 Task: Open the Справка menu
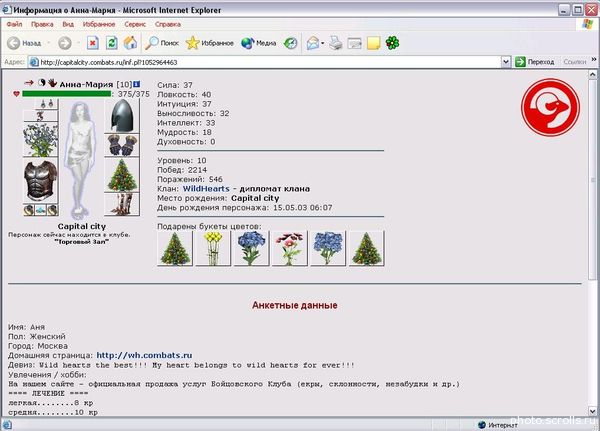pyautogui.click(x=168, y=24)
